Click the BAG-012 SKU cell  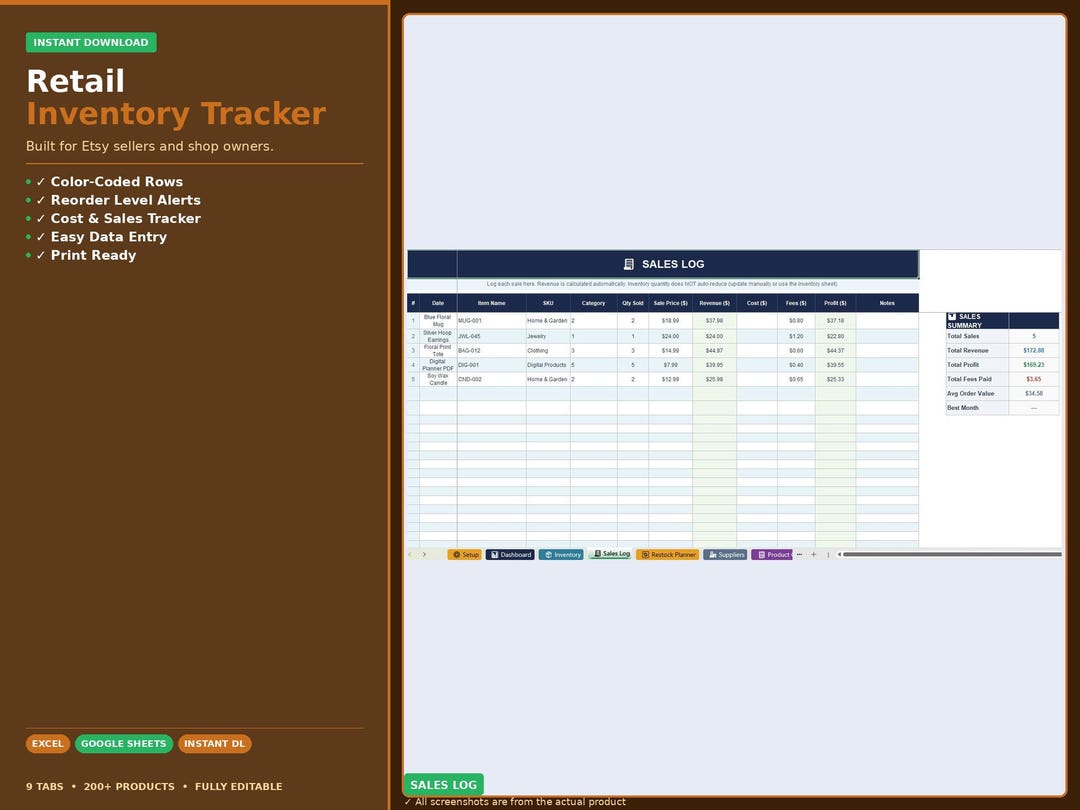(492, 351)
